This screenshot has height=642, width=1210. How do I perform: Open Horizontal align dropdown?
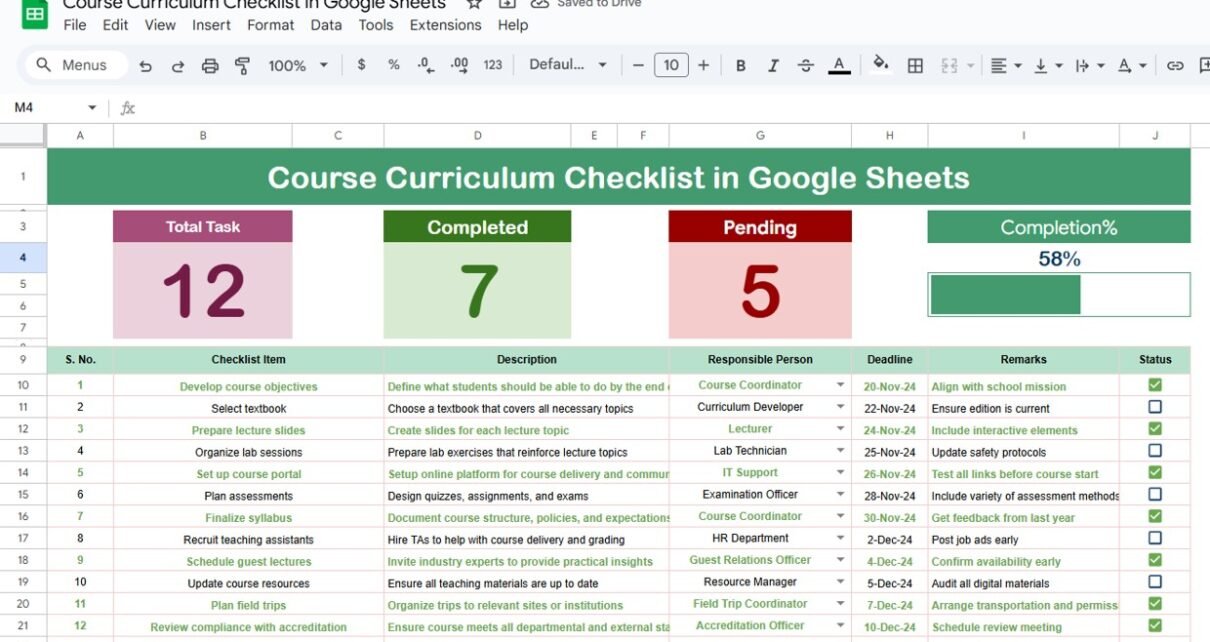1005,66
